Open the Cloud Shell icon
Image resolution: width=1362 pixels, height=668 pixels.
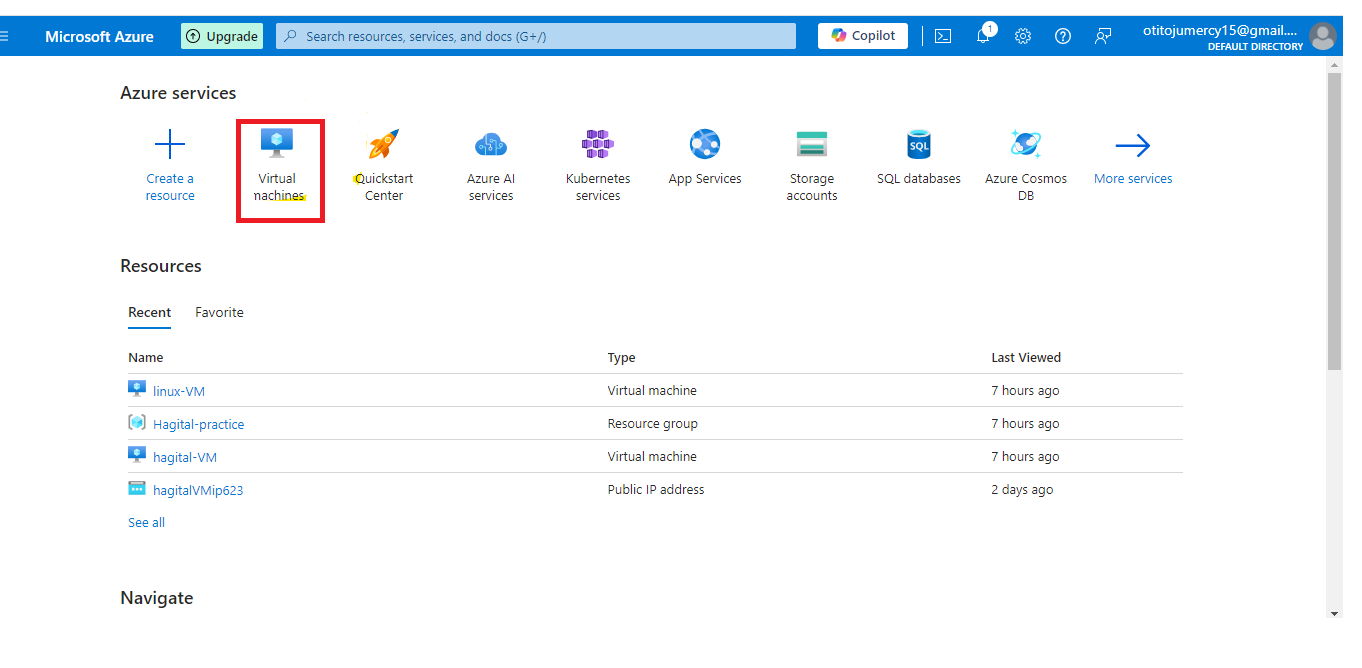pos(943,36)
